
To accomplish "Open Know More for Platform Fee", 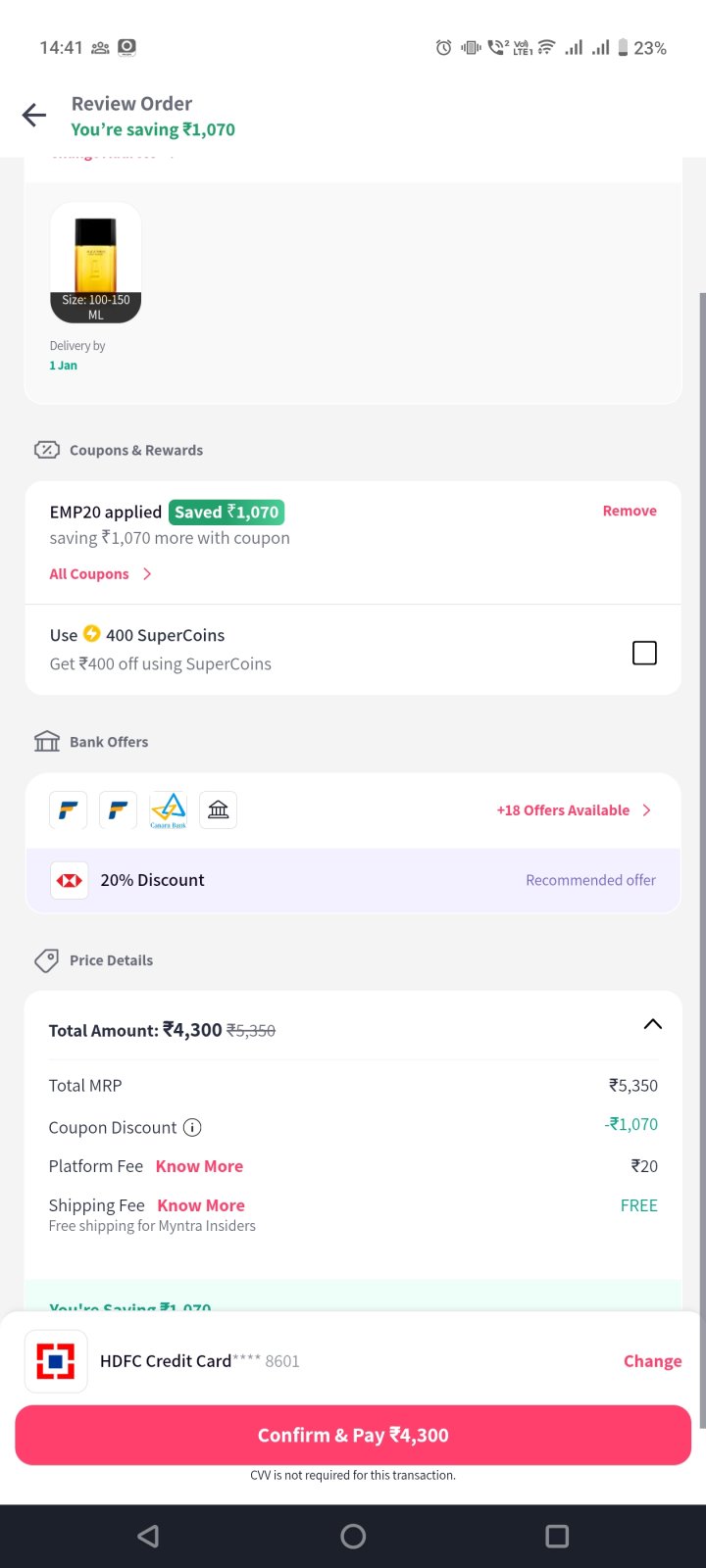I will 199,1166.
